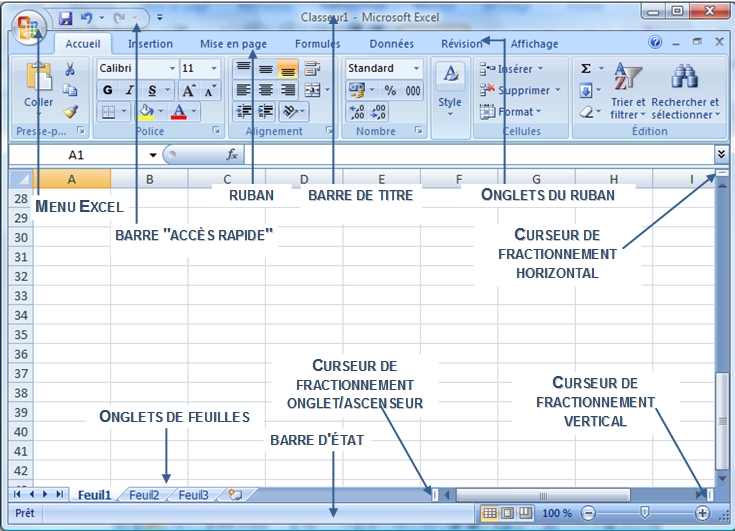The image size is (735, 531).
Task: Align cell text left
Action: tap(243, 90)
